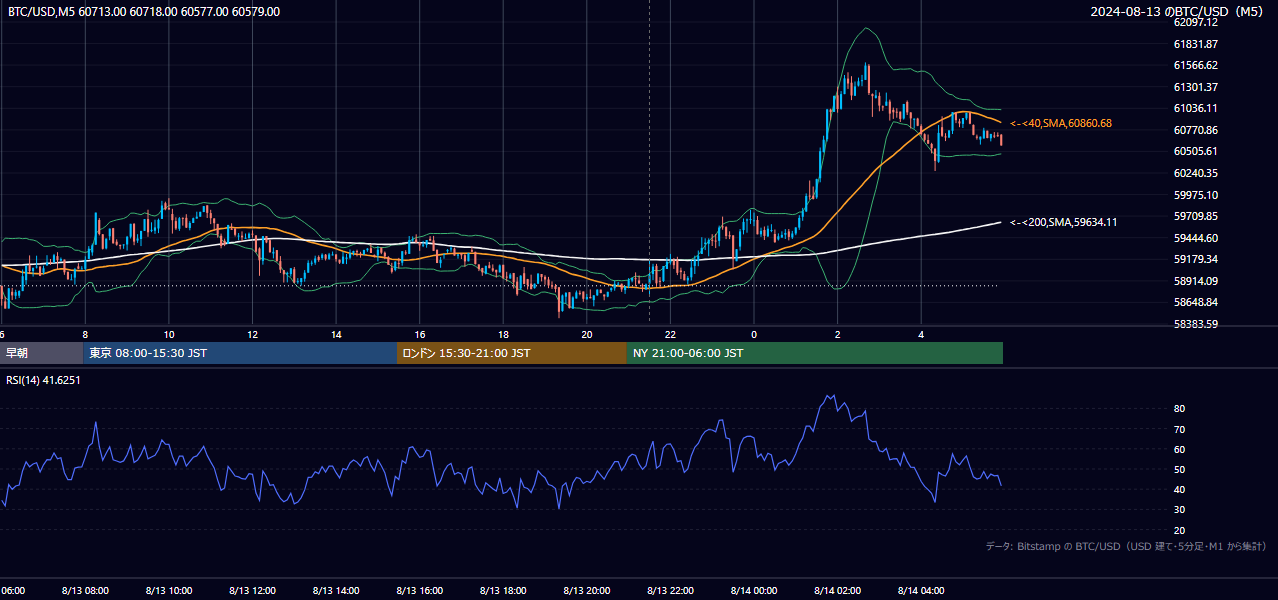Click RSI scale value 70

(1179, 429)
